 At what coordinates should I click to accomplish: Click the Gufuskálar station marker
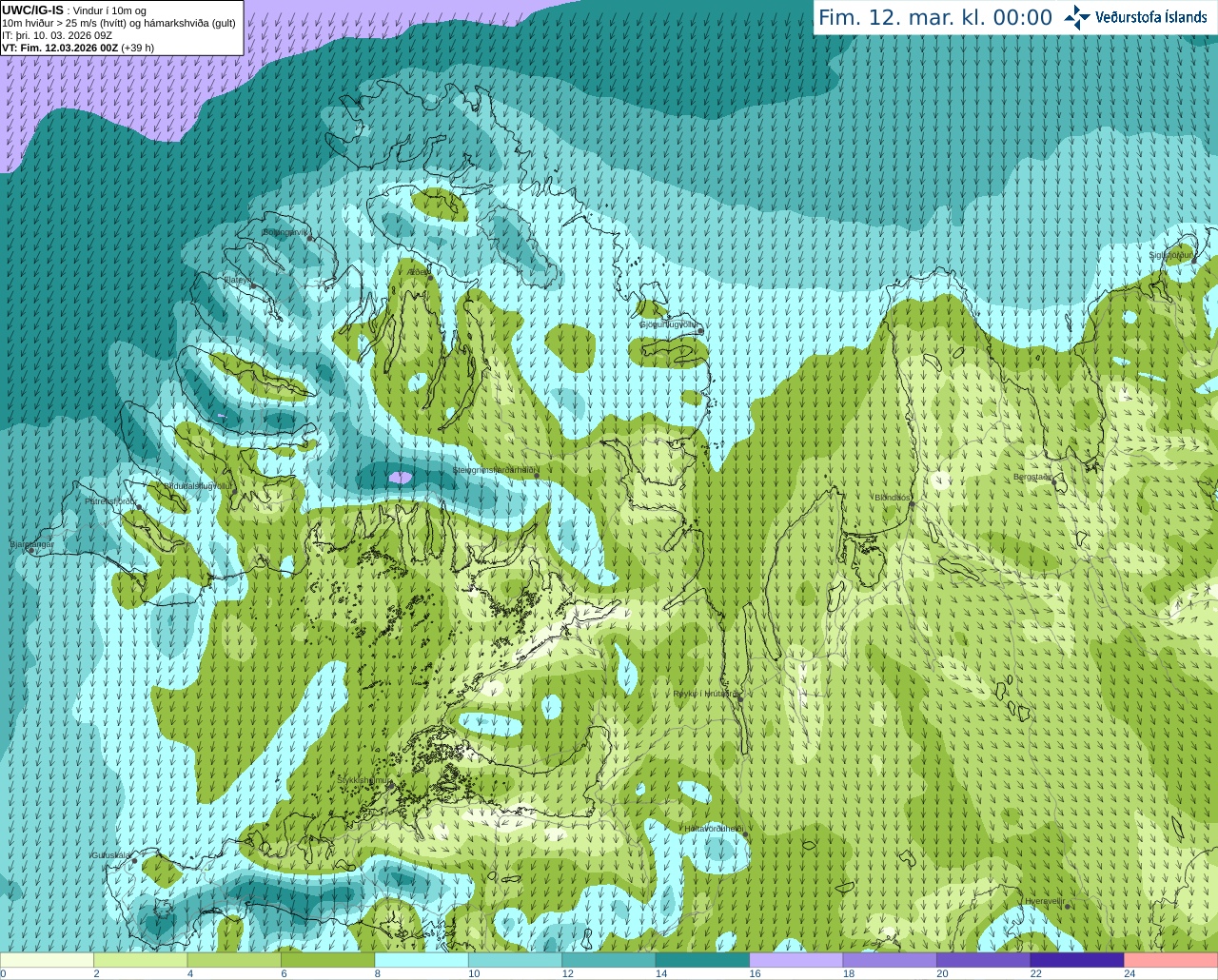[134, 860]
